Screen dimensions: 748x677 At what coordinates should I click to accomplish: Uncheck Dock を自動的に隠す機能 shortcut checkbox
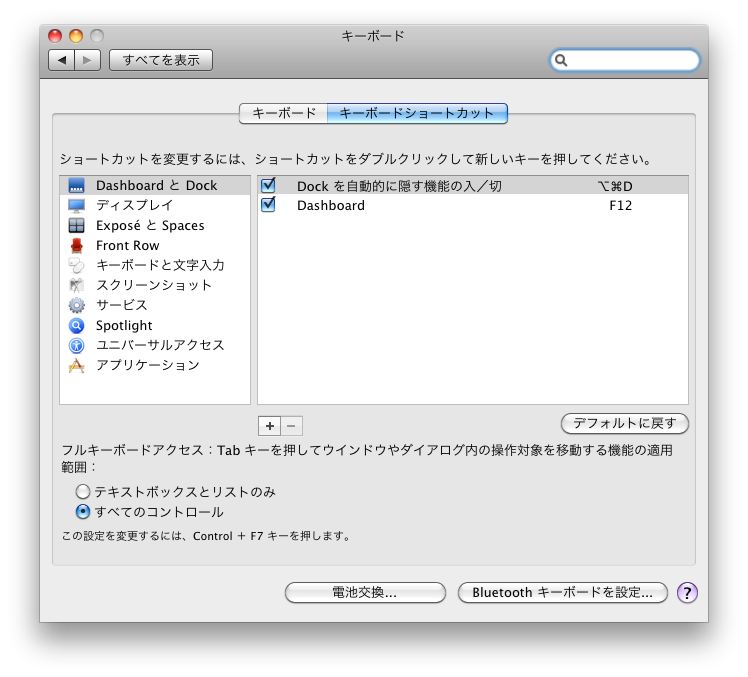tap(269, 185)
